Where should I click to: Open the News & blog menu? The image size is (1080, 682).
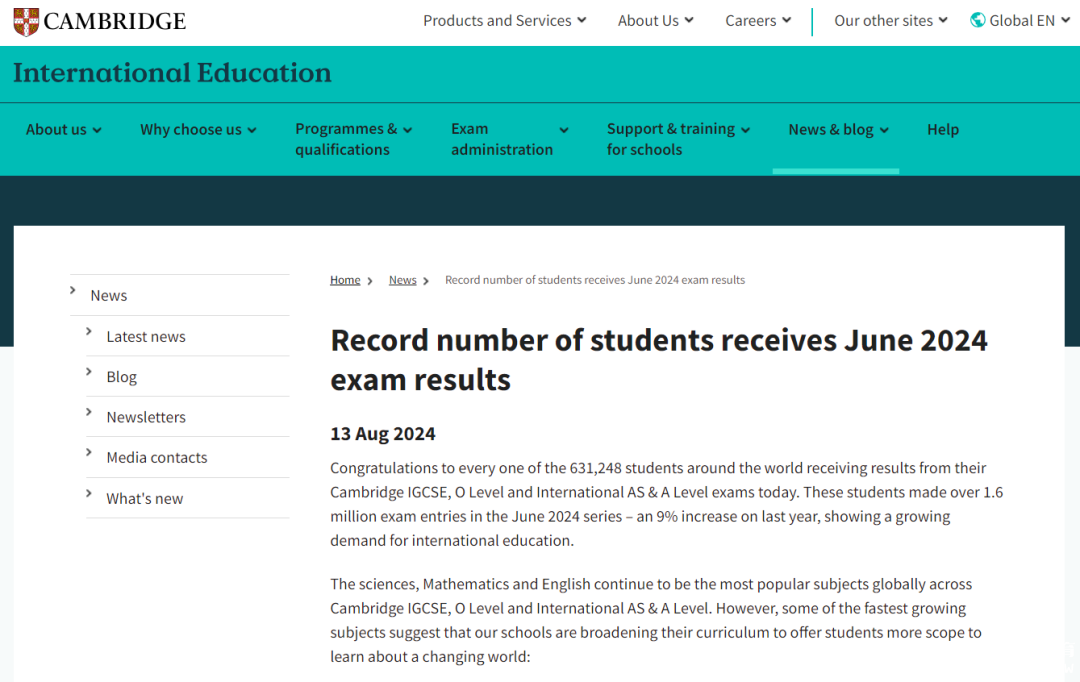pos(838,130)
